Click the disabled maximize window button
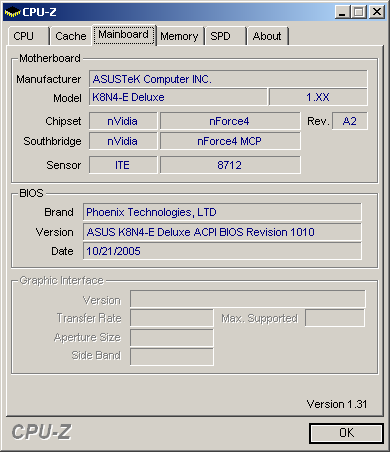Viewport: 390px width, 452px height. point(359,12)
